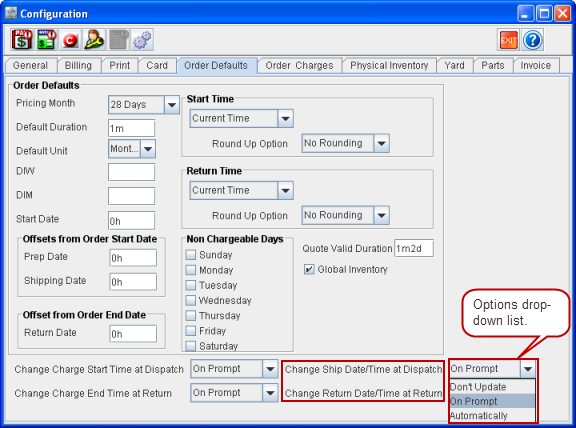Open the Start Time Current Time dropdown

[285, 118]
